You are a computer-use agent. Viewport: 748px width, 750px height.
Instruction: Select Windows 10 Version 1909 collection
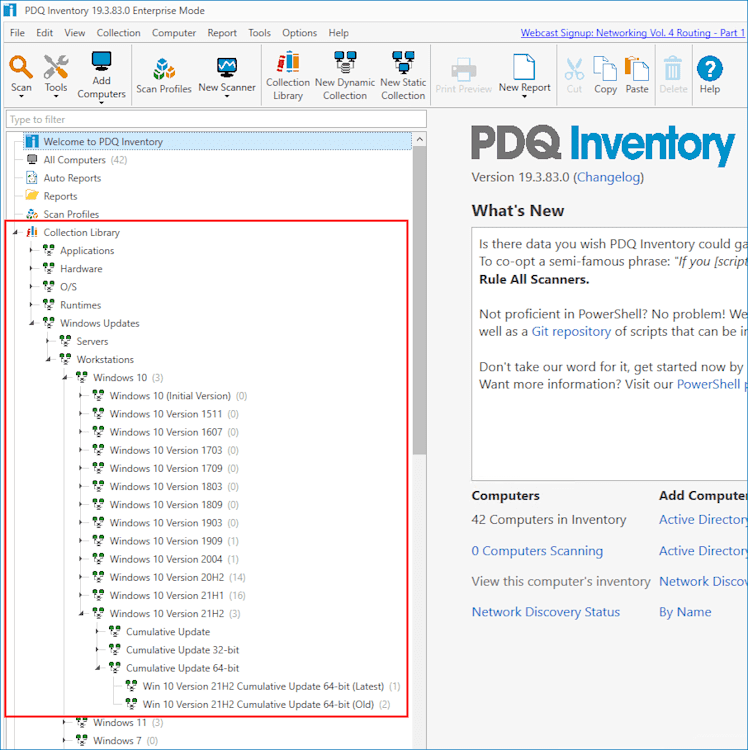[166, 541]
